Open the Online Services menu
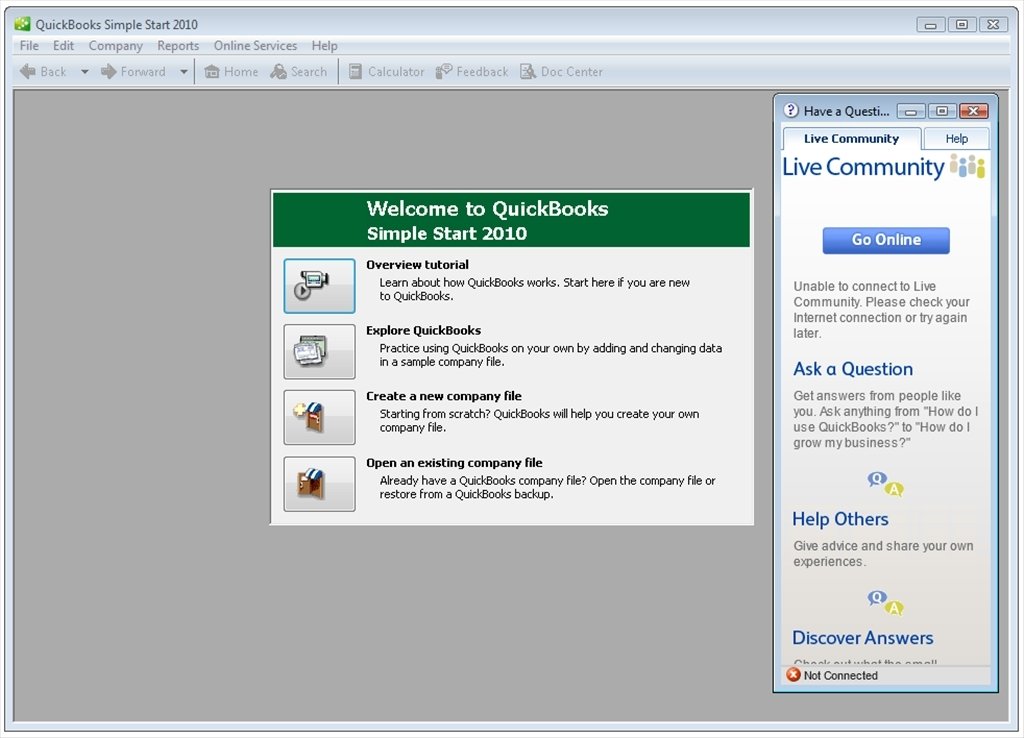 (255, 46)
